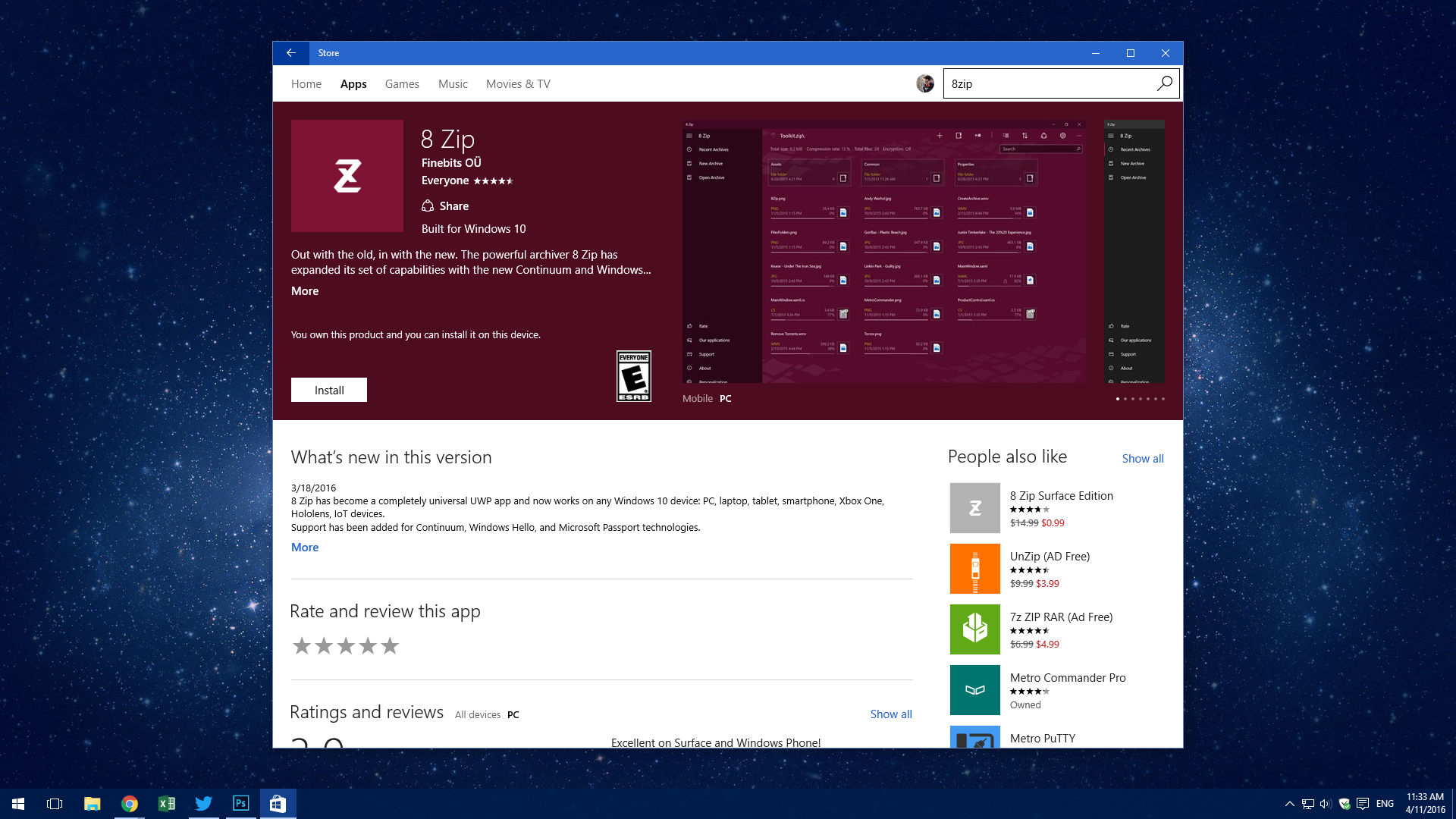Open the Music tab
Screen dimensions: 1456x819
(453, 84)
